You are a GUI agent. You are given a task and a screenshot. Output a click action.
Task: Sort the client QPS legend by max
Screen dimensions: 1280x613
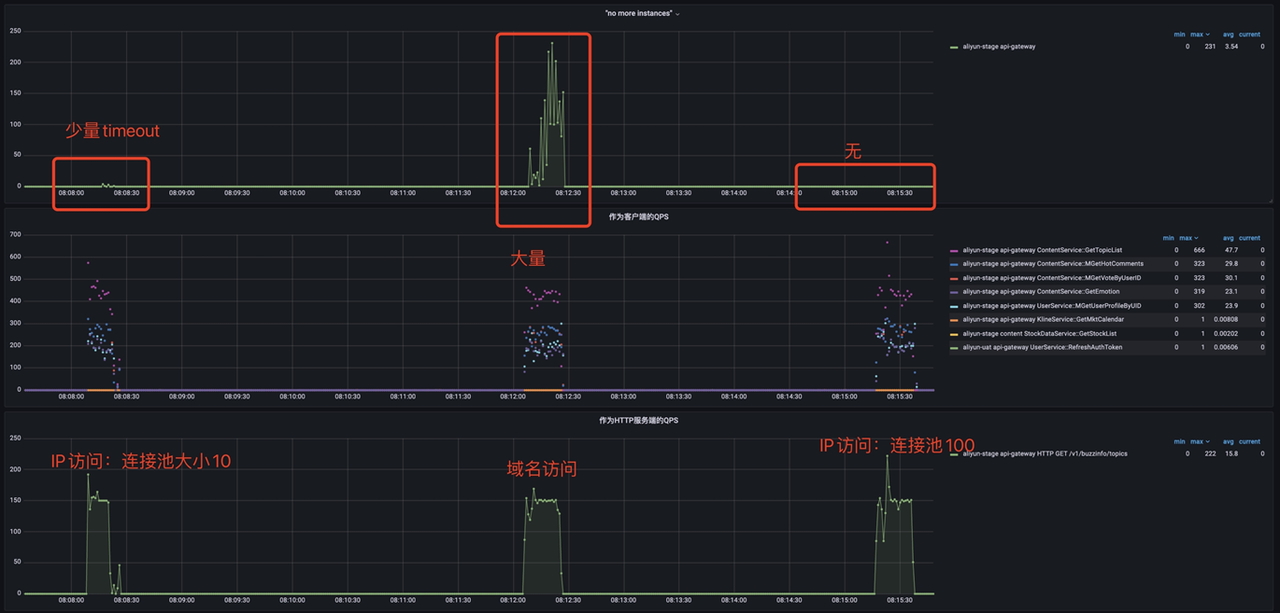pos(1186,238)
